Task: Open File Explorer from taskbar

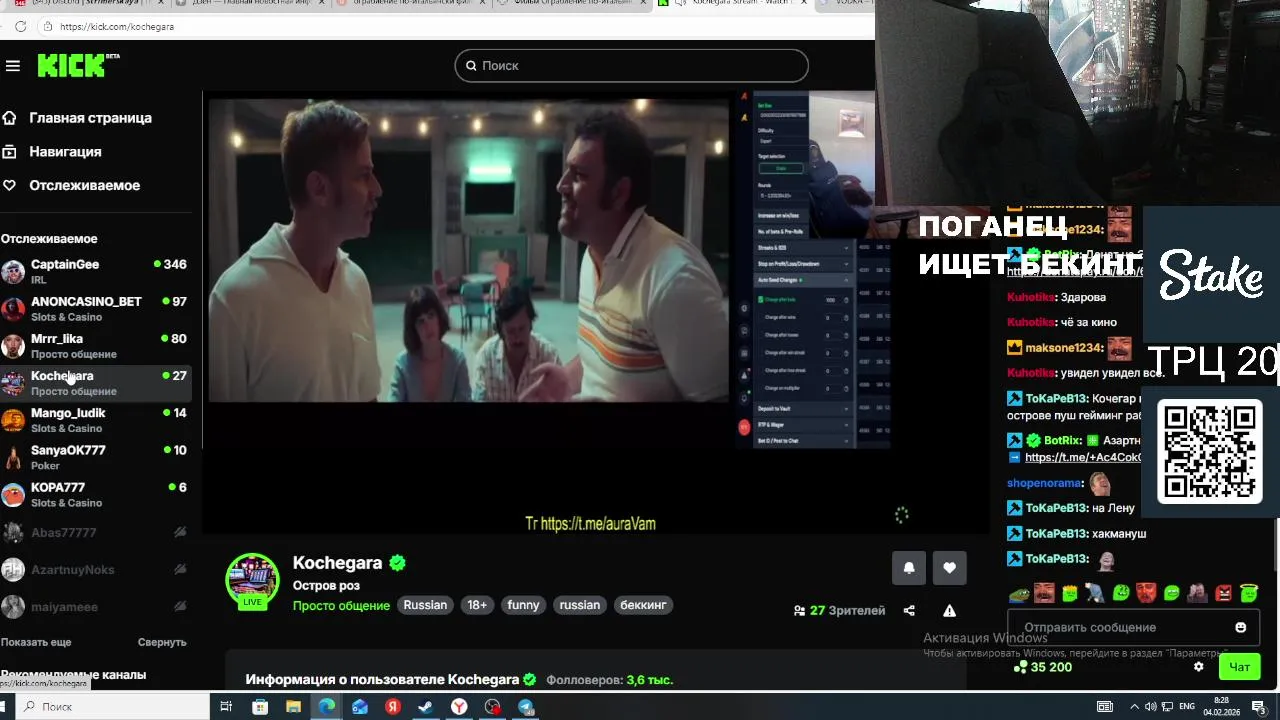Action: (293, 707)
